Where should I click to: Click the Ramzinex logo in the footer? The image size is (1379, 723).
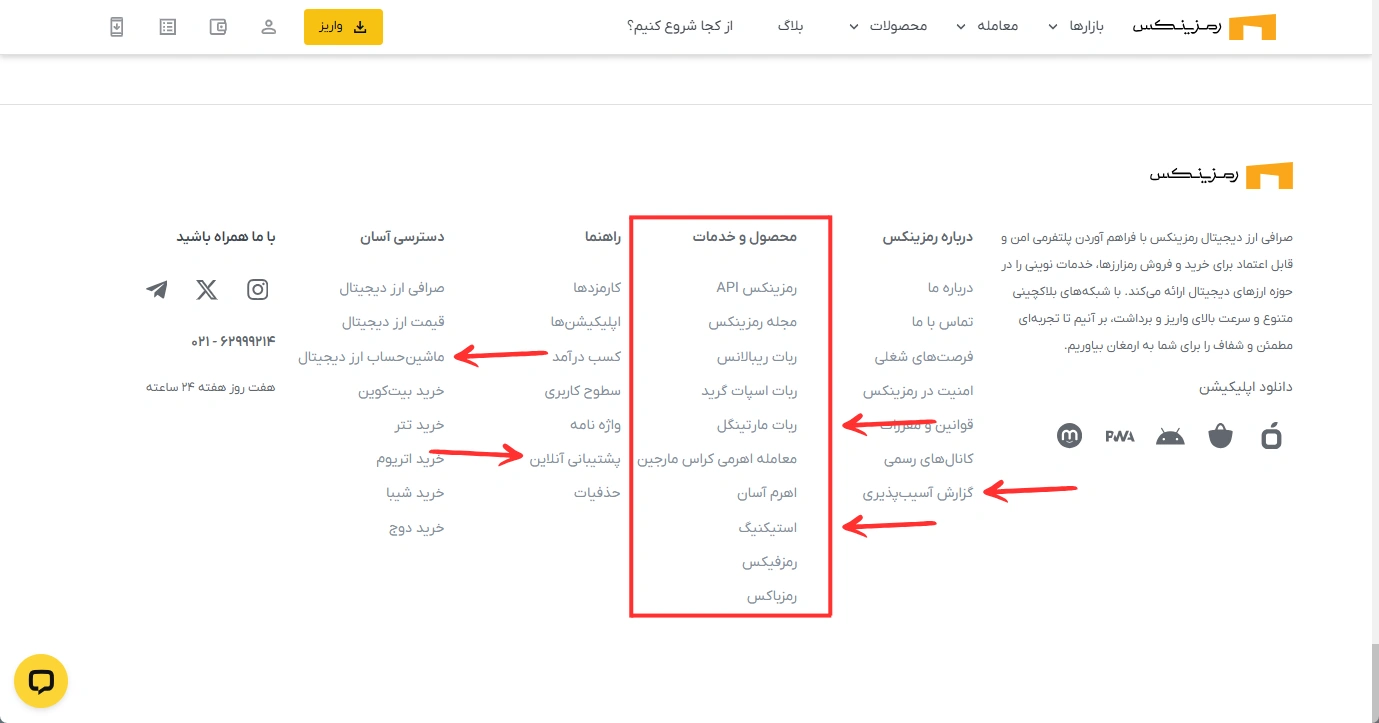click(x=1221, y=175)
